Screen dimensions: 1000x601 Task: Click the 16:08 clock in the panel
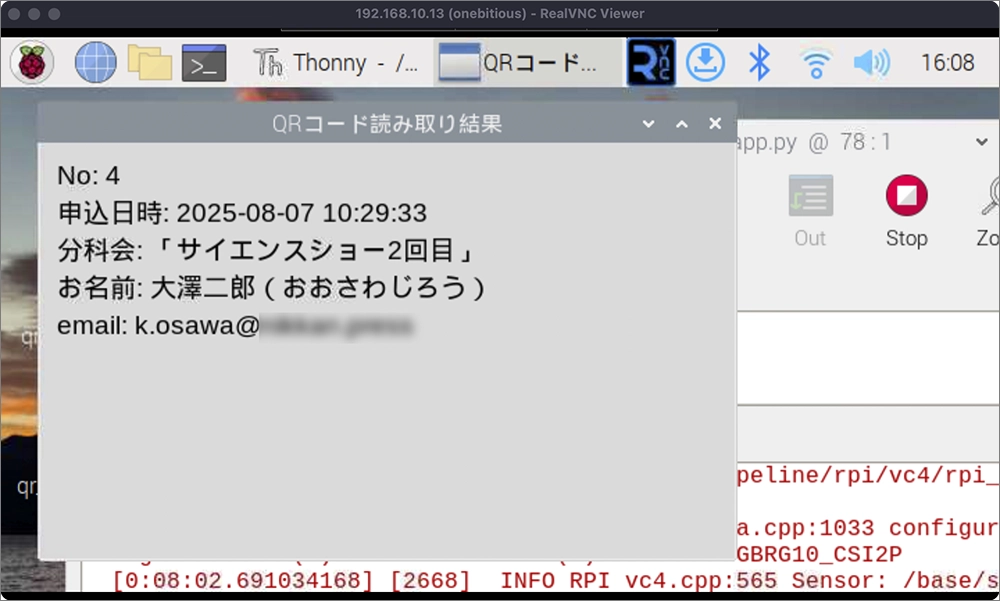(947, 63)
